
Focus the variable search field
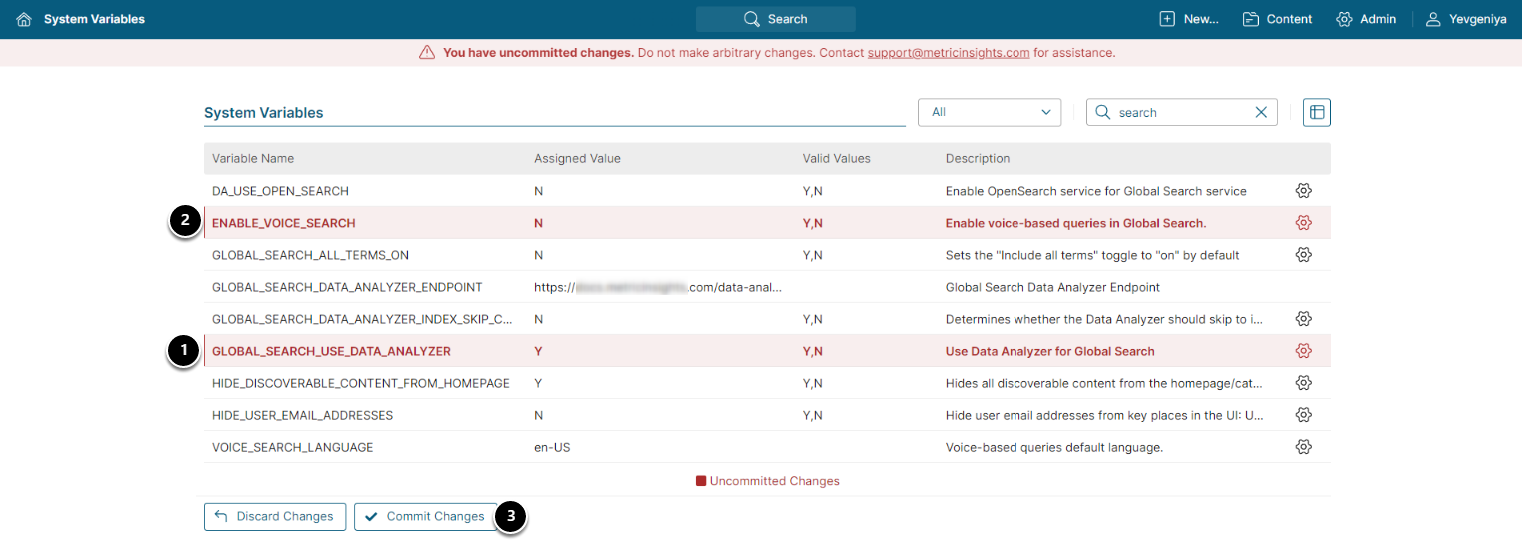coord(1180,113)
